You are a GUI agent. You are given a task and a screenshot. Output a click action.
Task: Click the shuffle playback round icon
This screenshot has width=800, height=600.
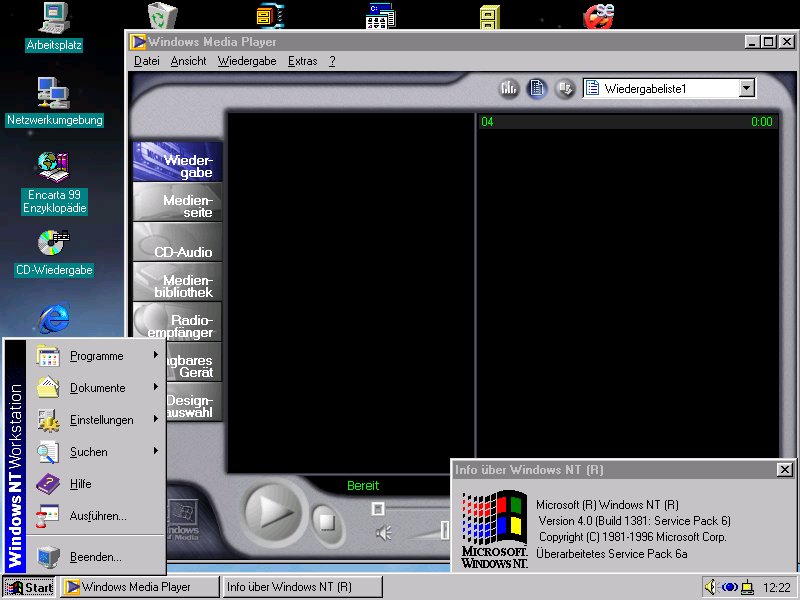click(564, 88)
